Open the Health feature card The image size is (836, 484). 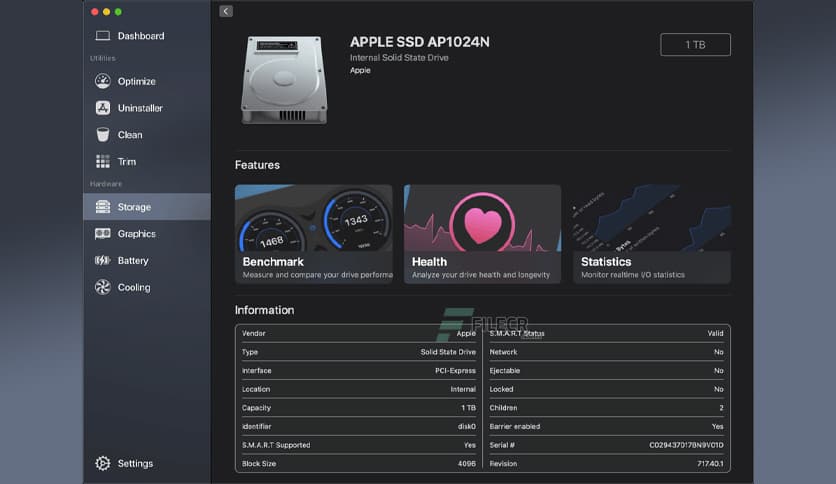[x=483, y=234]
